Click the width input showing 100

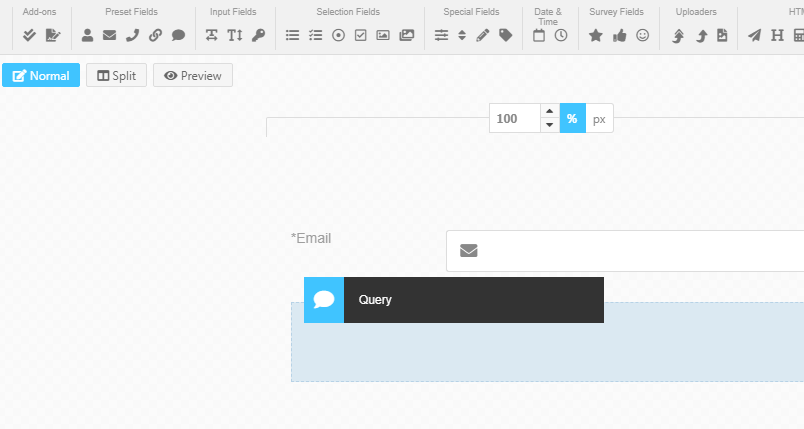[x=515, y=118]
